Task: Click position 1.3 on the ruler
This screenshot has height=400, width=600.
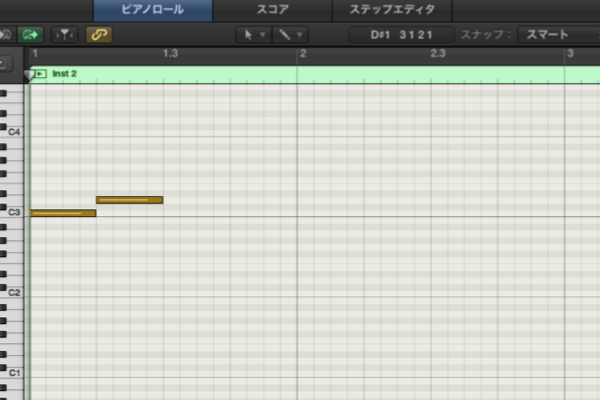Action: 170,54
